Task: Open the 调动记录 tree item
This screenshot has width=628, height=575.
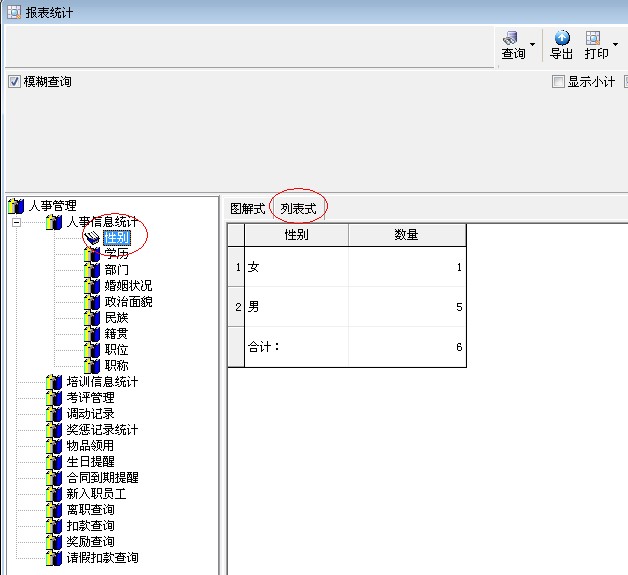Action: tap(91, 414)
